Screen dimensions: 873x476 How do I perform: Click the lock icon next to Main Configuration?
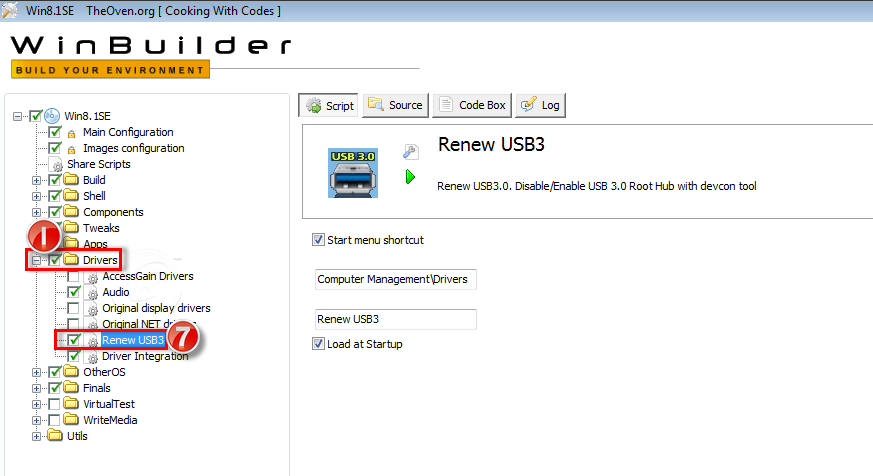71,134
